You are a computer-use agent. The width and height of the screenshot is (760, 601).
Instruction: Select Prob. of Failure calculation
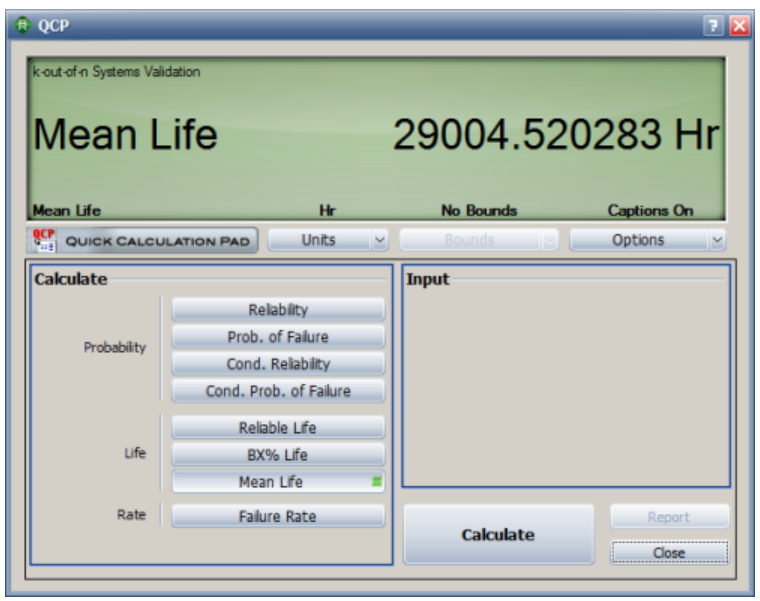[x=278, y=336]
